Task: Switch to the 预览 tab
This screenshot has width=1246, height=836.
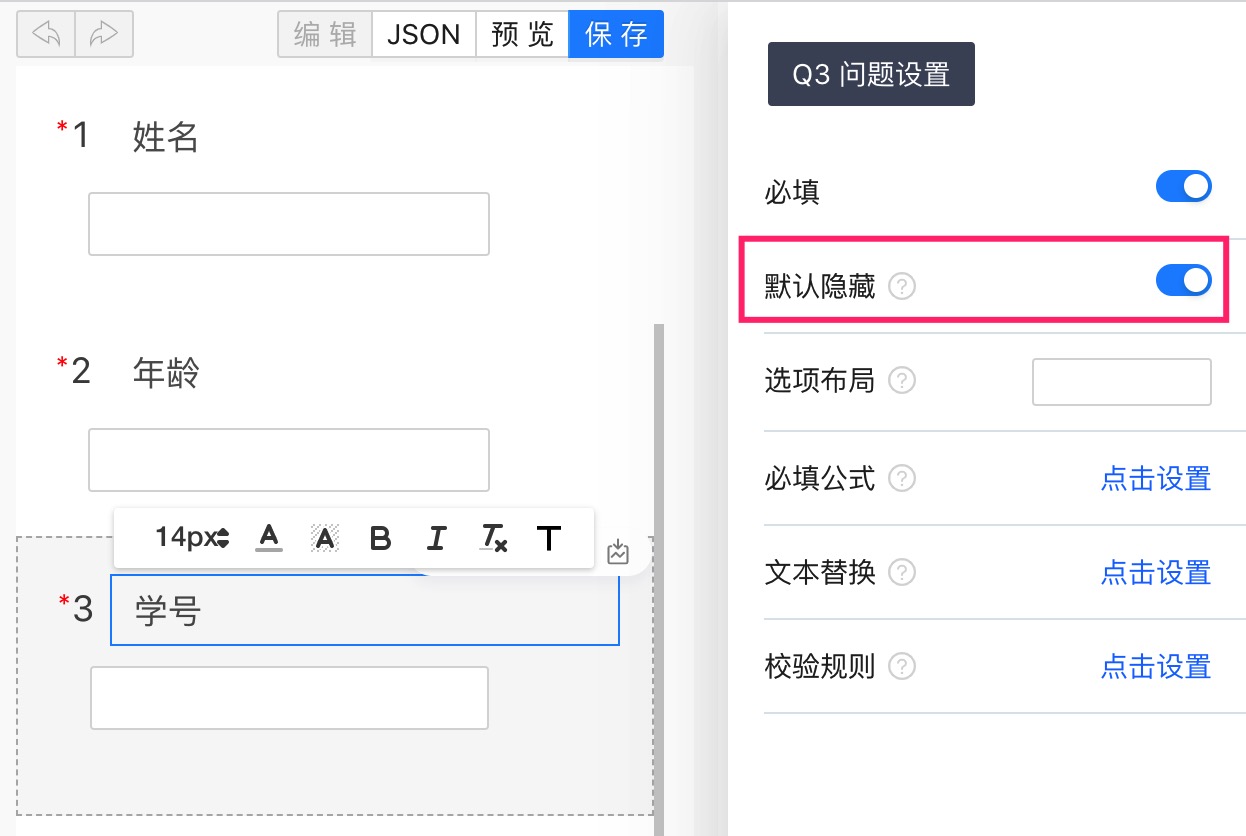Action: point(522,34)
